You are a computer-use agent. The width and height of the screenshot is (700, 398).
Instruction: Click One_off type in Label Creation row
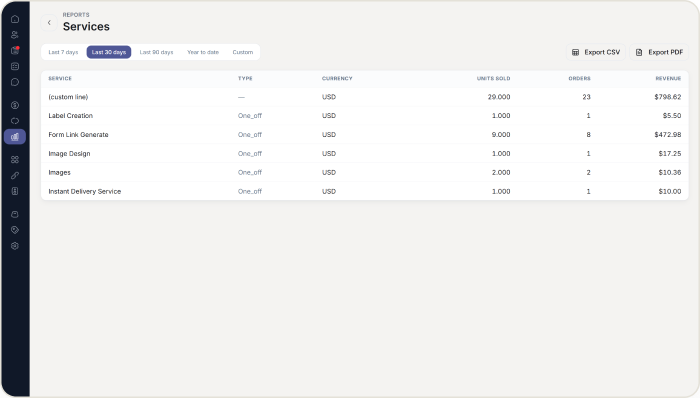coord(250,116)
